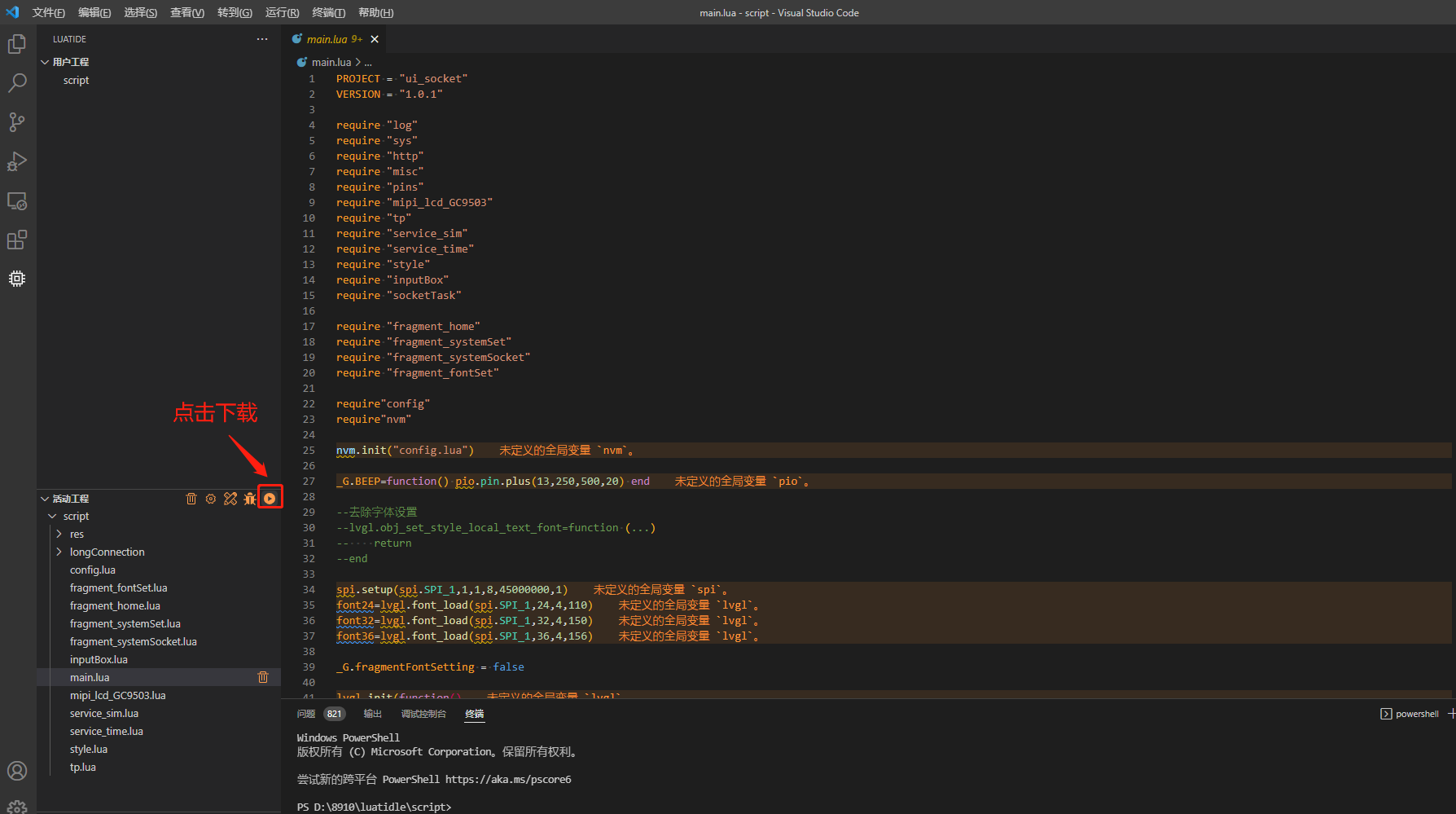Open service_sim.lua file
The width and height of the screenshot is (1456, 814).
pyautogui.click(x=104, y=713)
